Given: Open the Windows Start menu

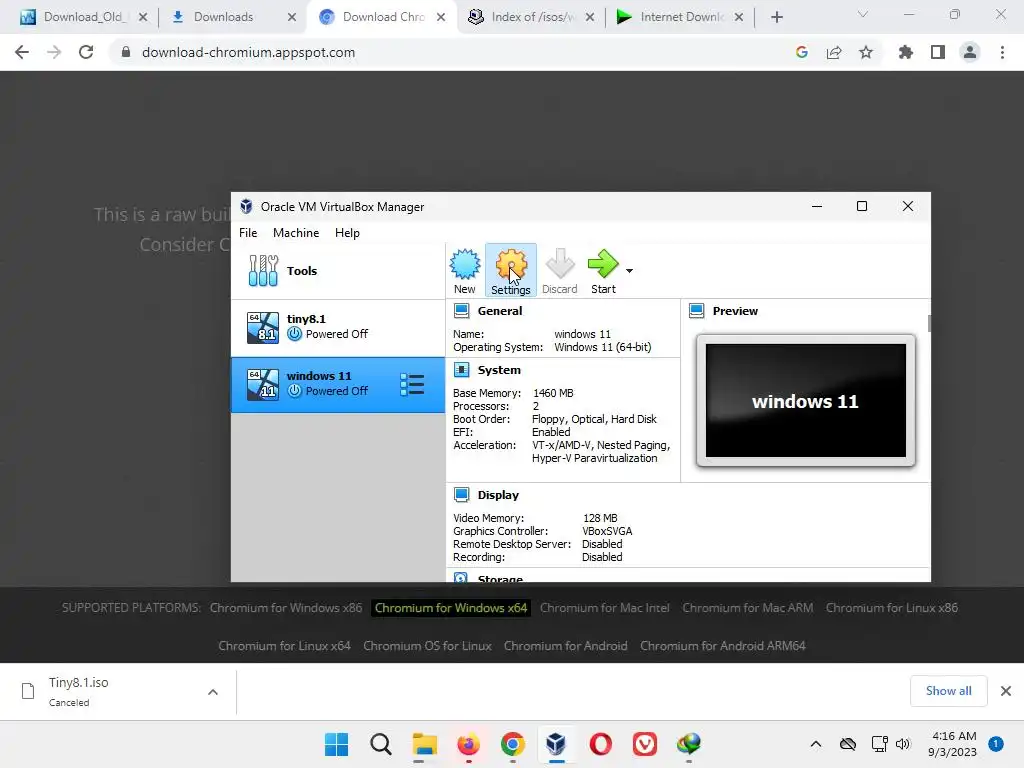Looking at the screenshot, I should click(x=336, y=744).
